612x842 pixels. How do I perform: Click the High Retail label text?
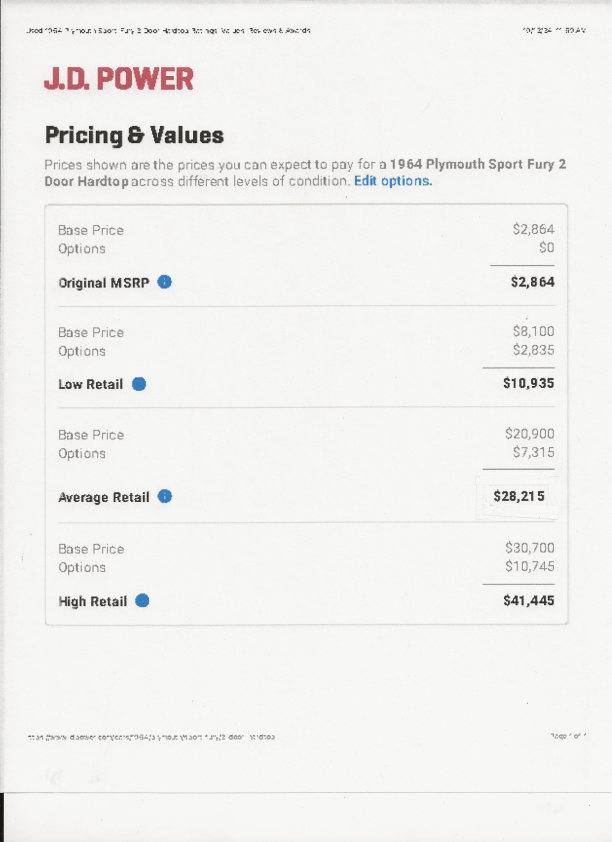coord(93,601)
